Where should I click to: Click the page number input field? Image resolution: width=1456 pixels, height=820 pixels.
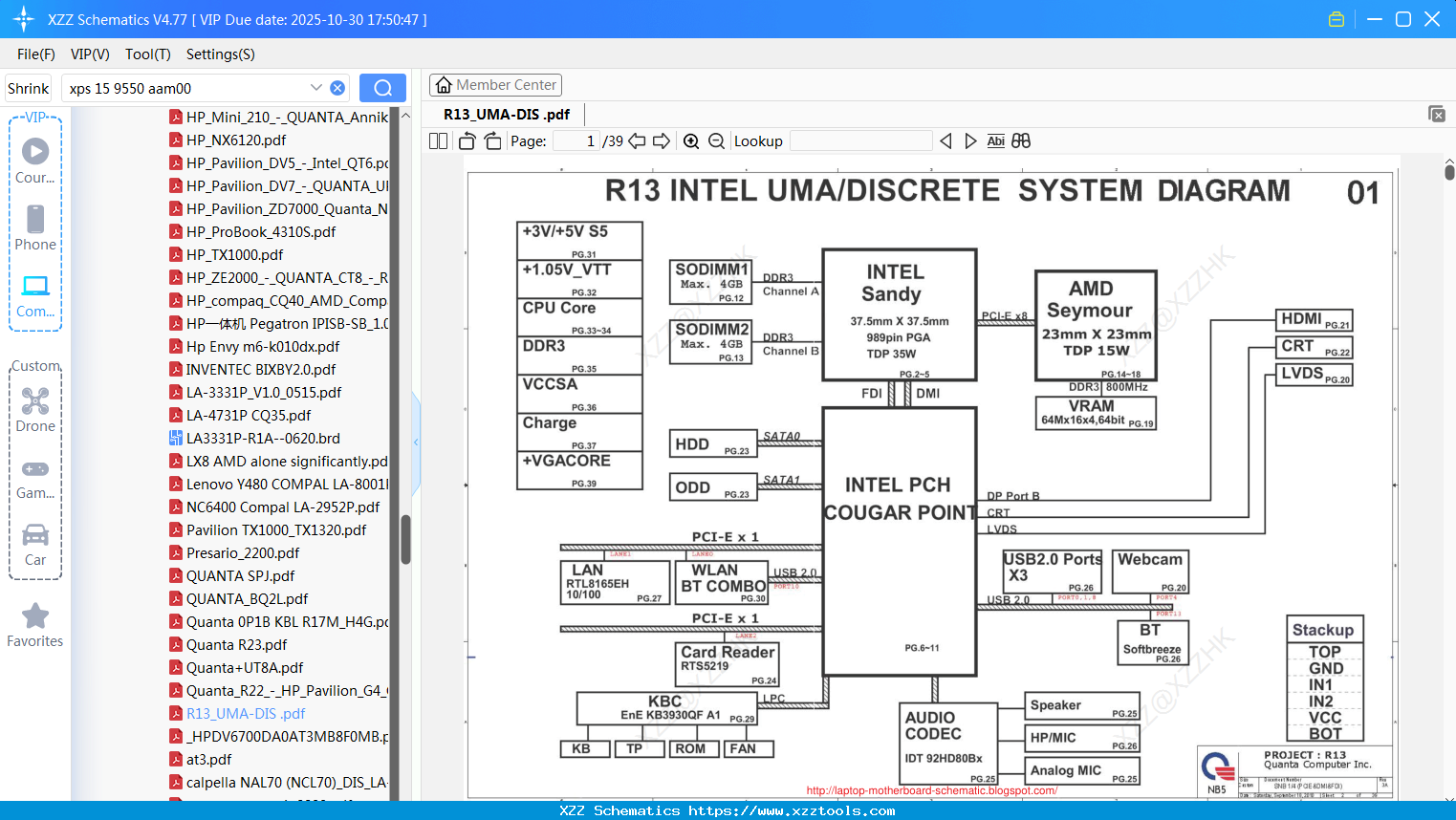tap(576, 140)
